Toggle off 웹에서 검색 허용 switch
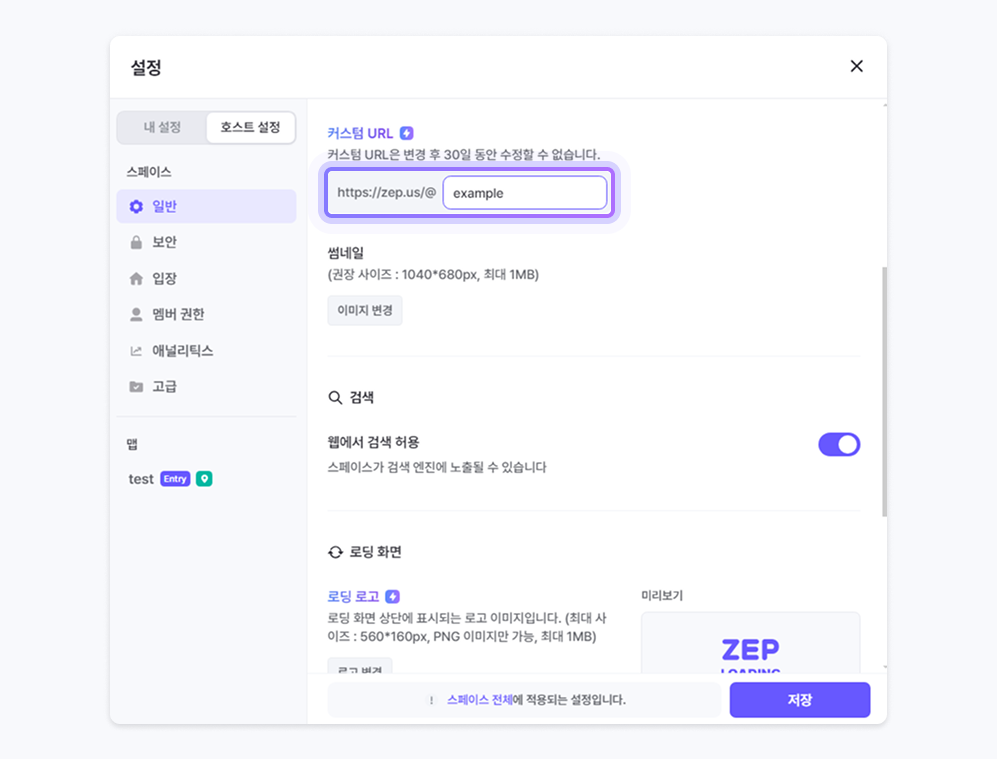The width and height of the screenshot is (997, 759). [839, 445]
